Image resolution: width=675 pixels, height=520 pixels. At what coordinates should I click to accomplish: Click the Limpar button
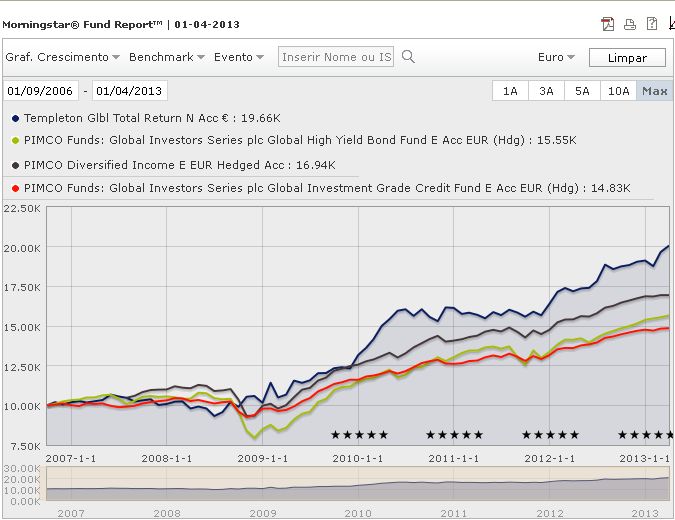(627, 58)
